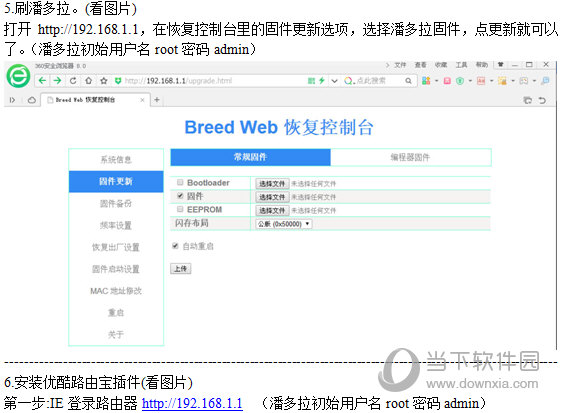Open 固件备份 in the sidebar
The height and width of the screenshot is (413, 563).
click(116, 204)
